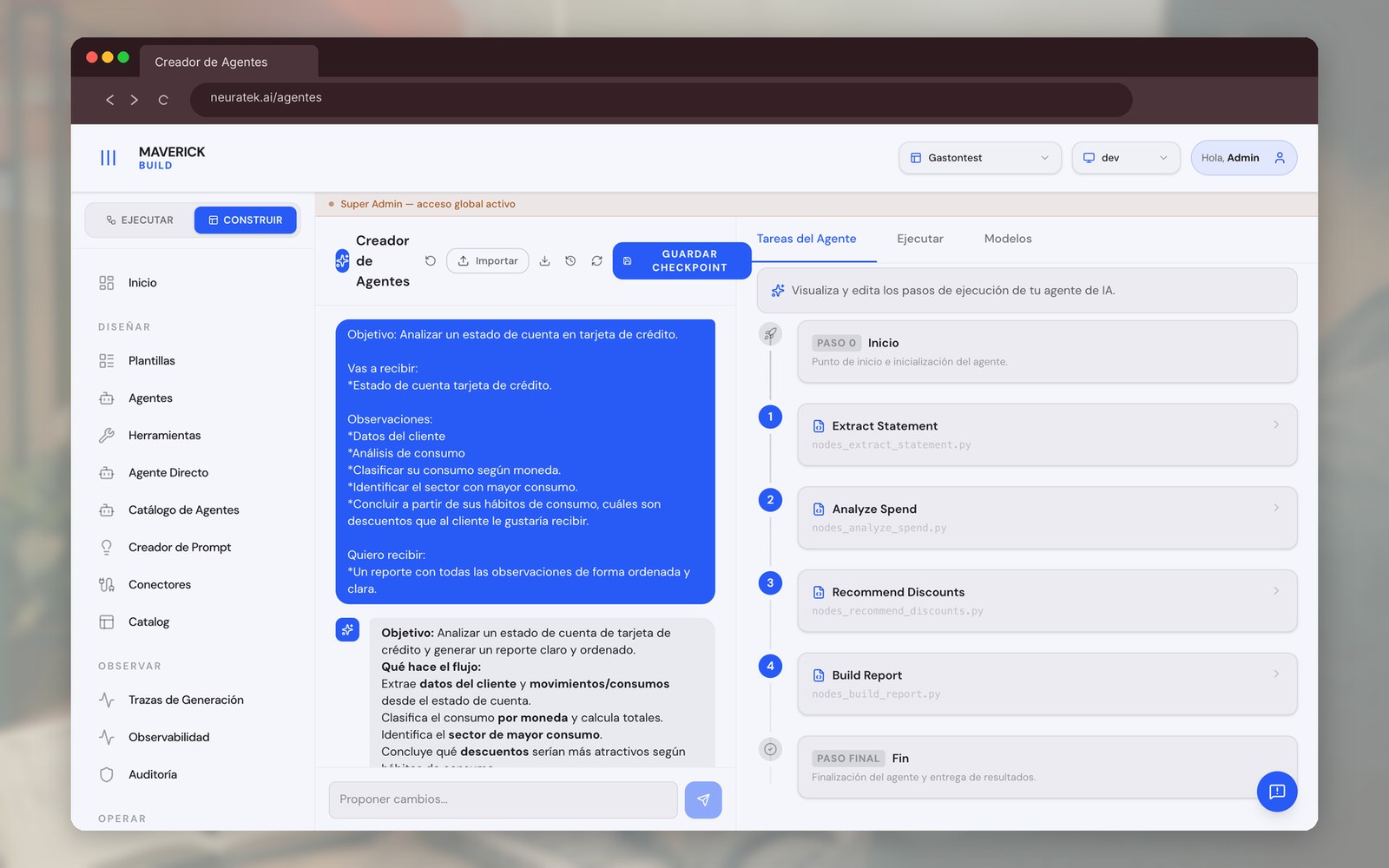Open the dev environment dropdown

[1126, 158]
